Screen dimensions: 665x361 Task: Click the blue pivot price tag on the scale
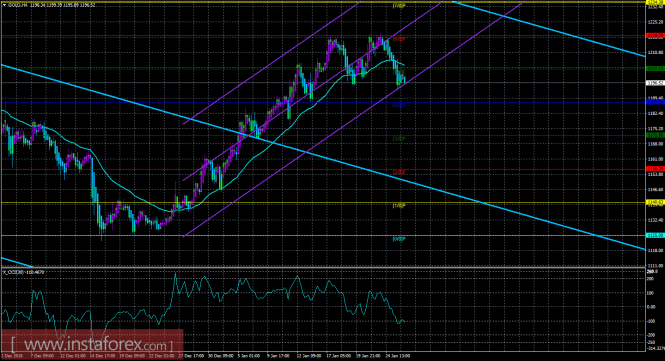[654, 102]
